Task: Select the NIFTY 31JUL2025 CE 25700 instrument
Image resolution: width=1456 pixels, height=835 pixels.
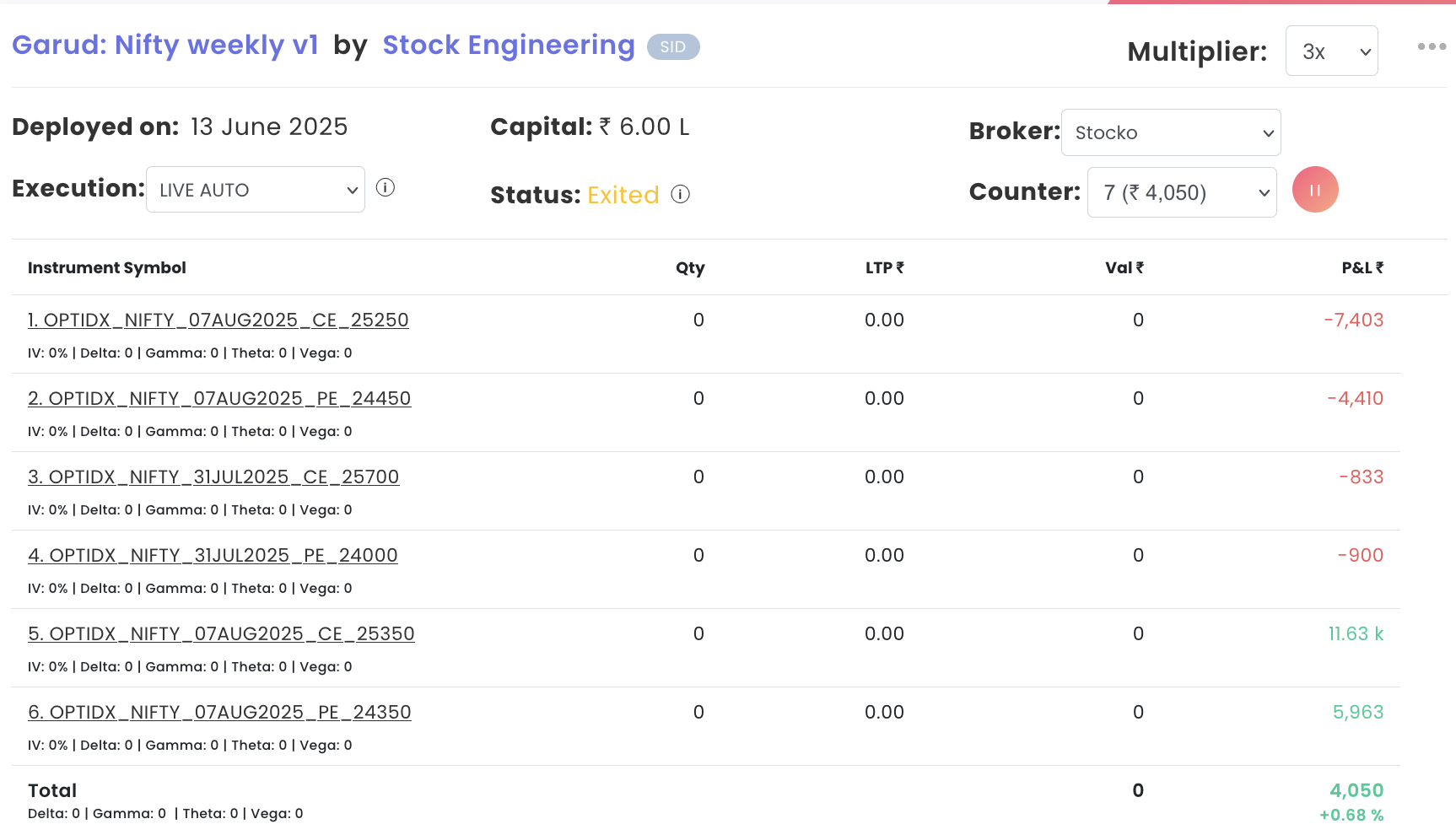Action: 213,477
